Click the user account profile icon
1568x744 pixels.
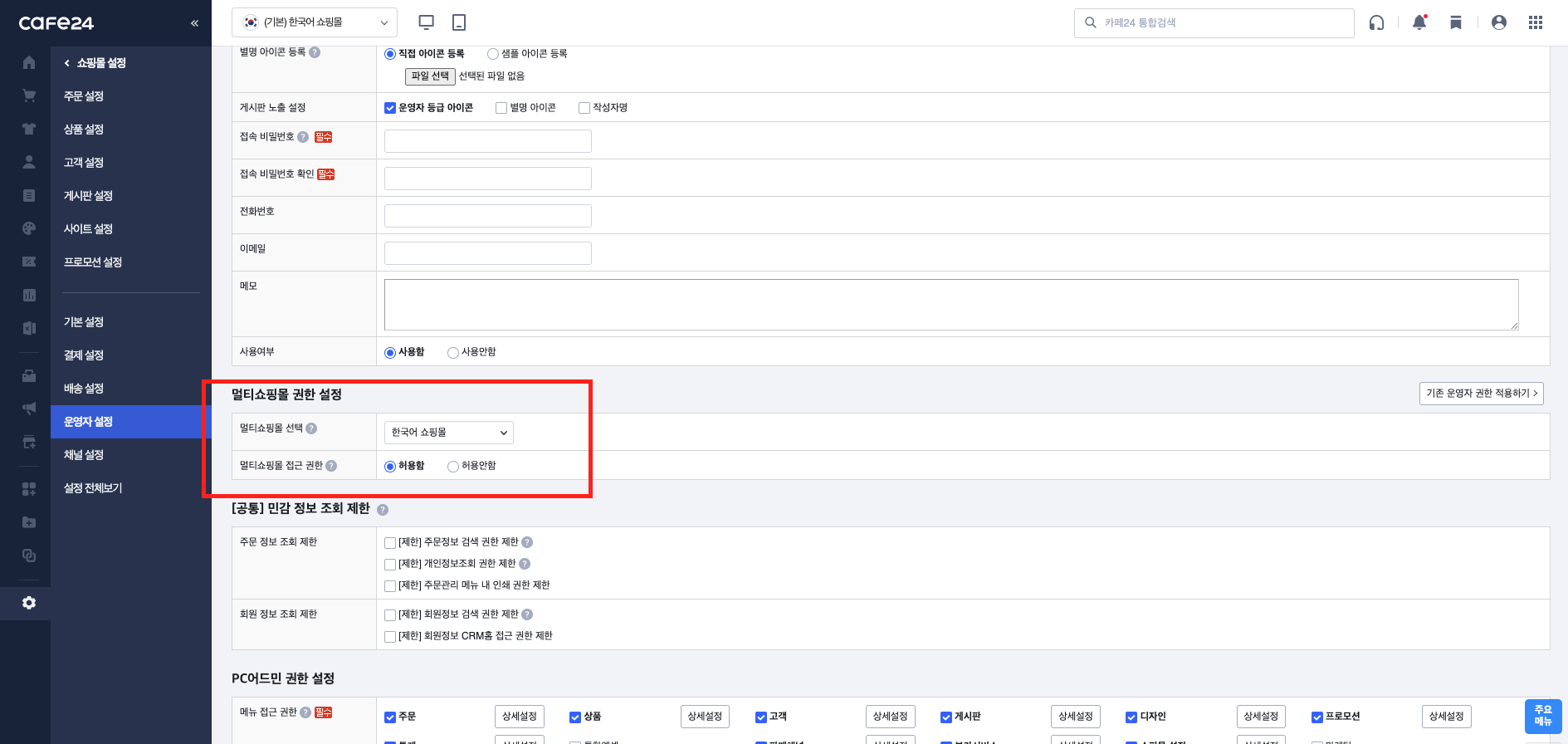(1498, 22)
